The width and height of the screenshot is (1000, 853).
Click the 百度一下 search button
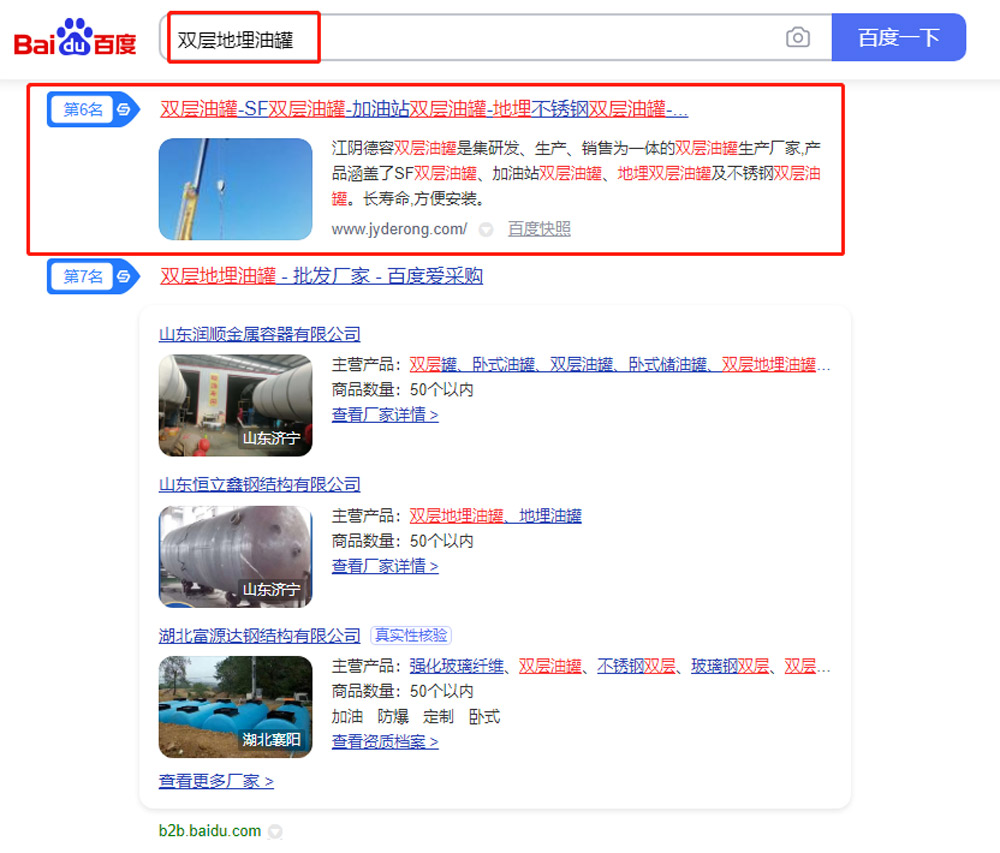pyautogui.click(x=898, y=38)
